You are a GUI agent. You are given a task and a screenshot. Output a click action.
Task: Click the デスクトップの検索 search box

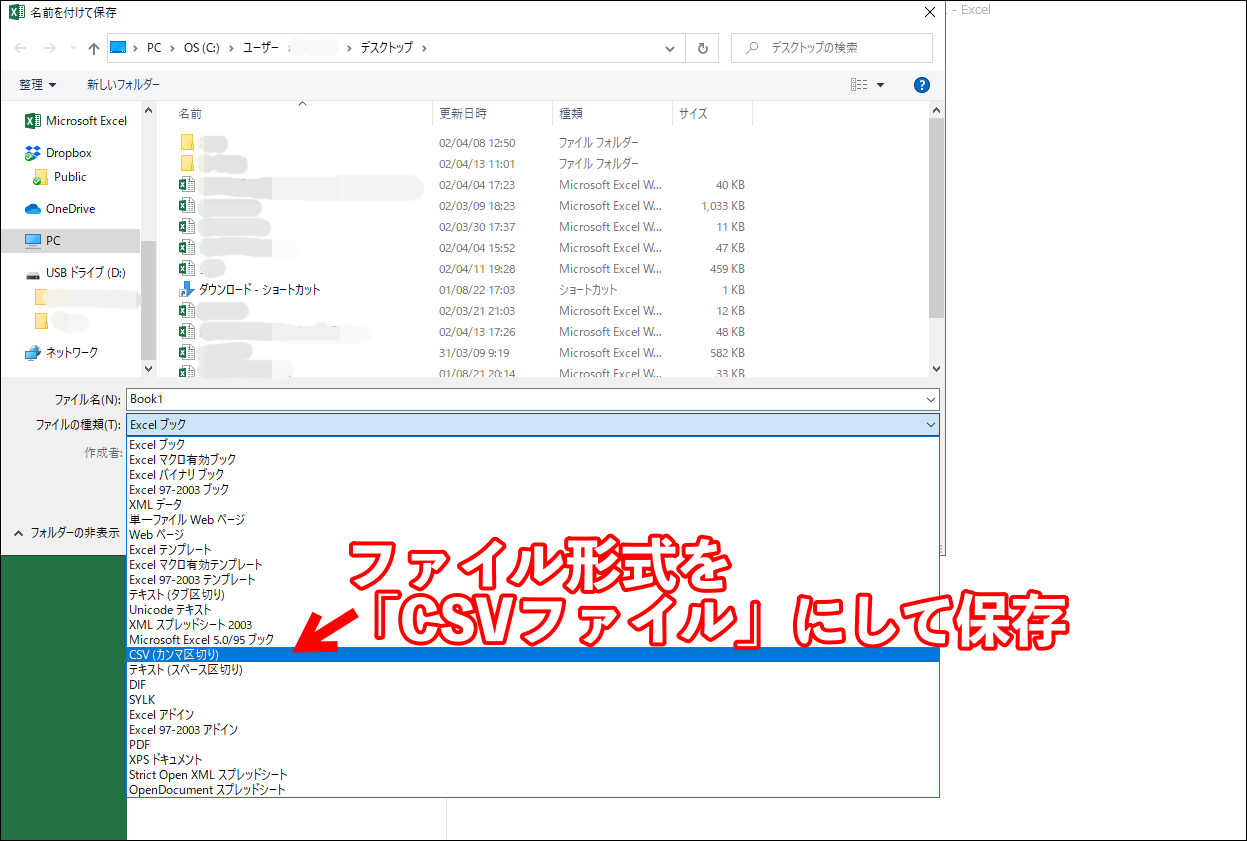pyautogui.click(x=832, y=48)
